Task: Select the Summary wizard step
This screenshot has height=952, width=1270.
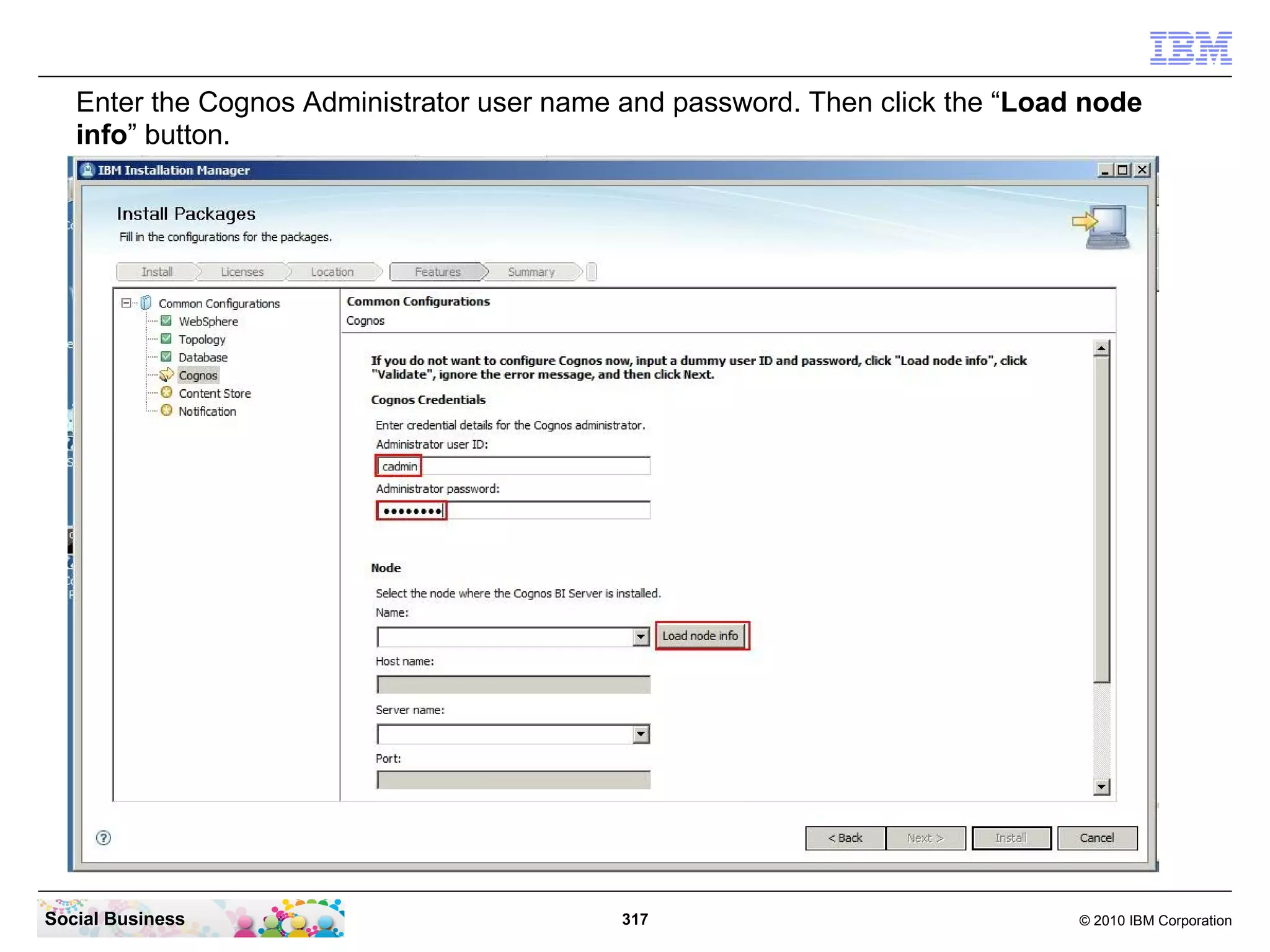Action: pos(531,272)
